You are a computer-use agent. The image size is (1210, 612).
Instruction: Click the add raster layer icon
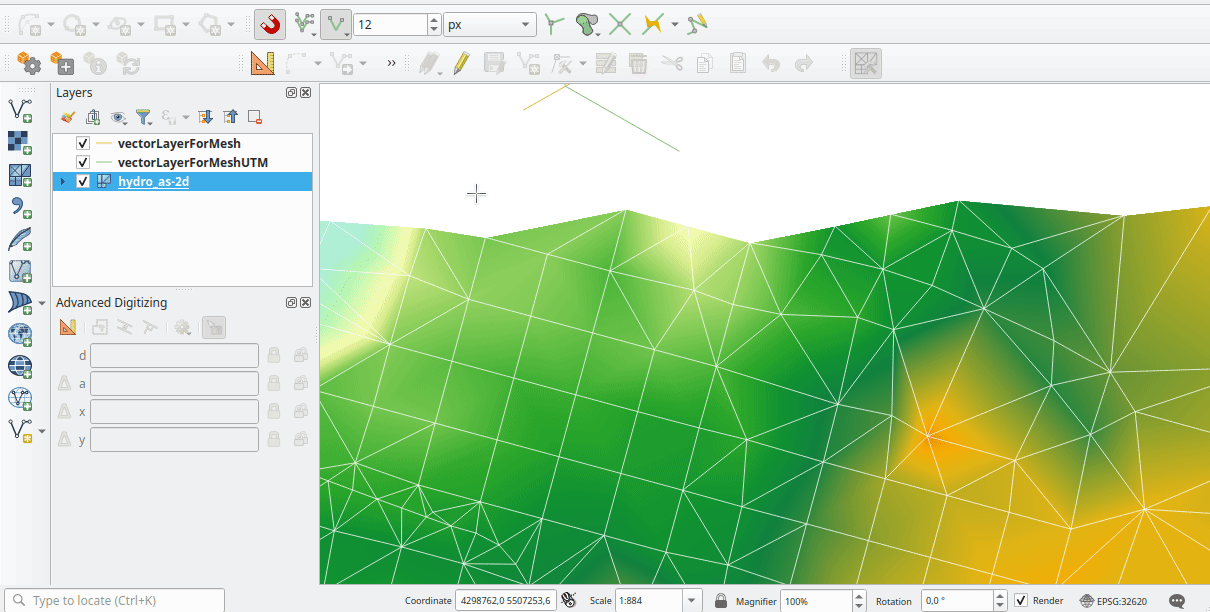pyautogui.click(x=19, y=141)
